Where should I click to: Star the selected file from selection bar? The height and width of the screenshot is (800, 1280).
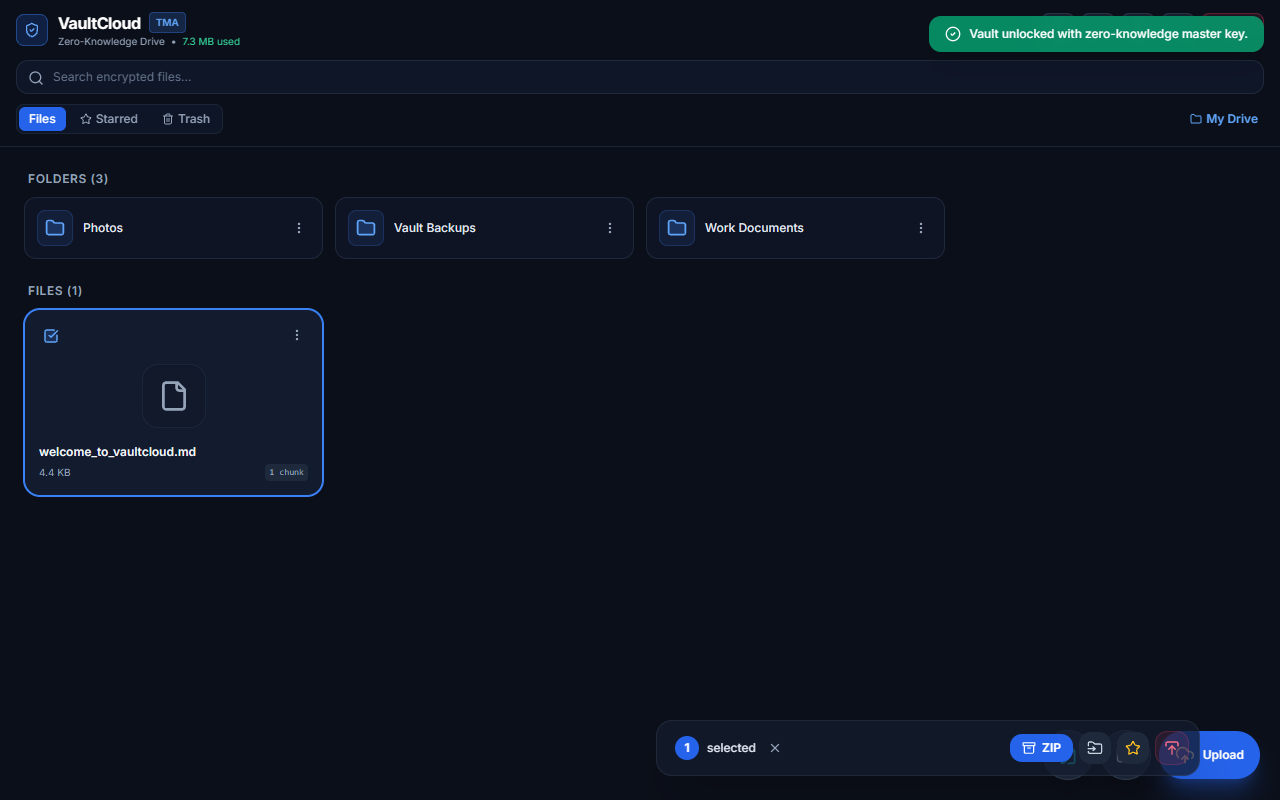1133,748
